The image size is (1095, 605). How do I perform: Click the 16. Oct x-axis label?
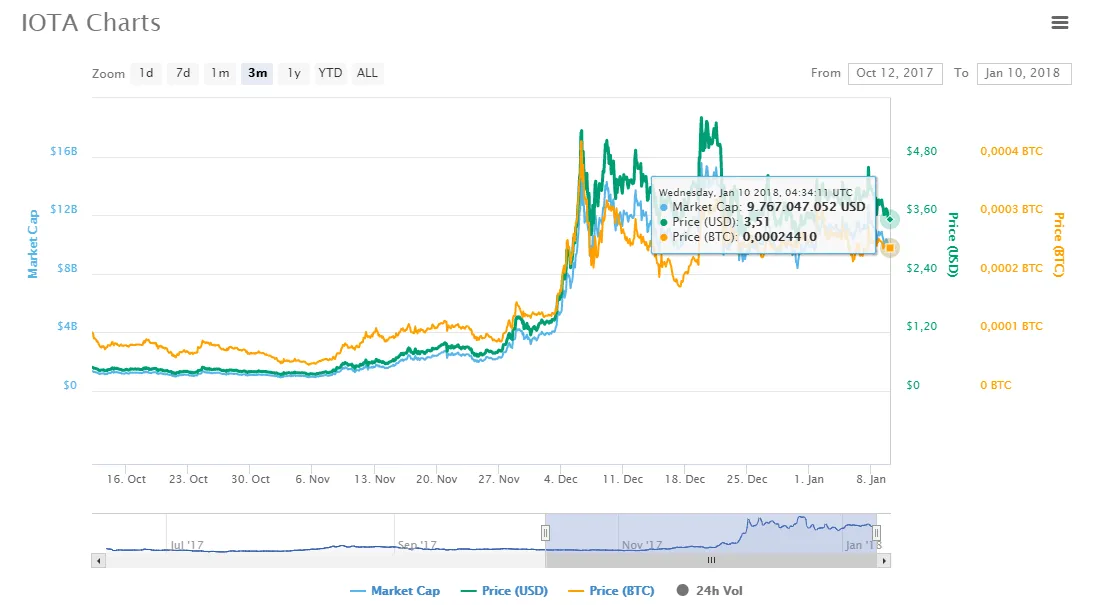[x=126, y=479]
